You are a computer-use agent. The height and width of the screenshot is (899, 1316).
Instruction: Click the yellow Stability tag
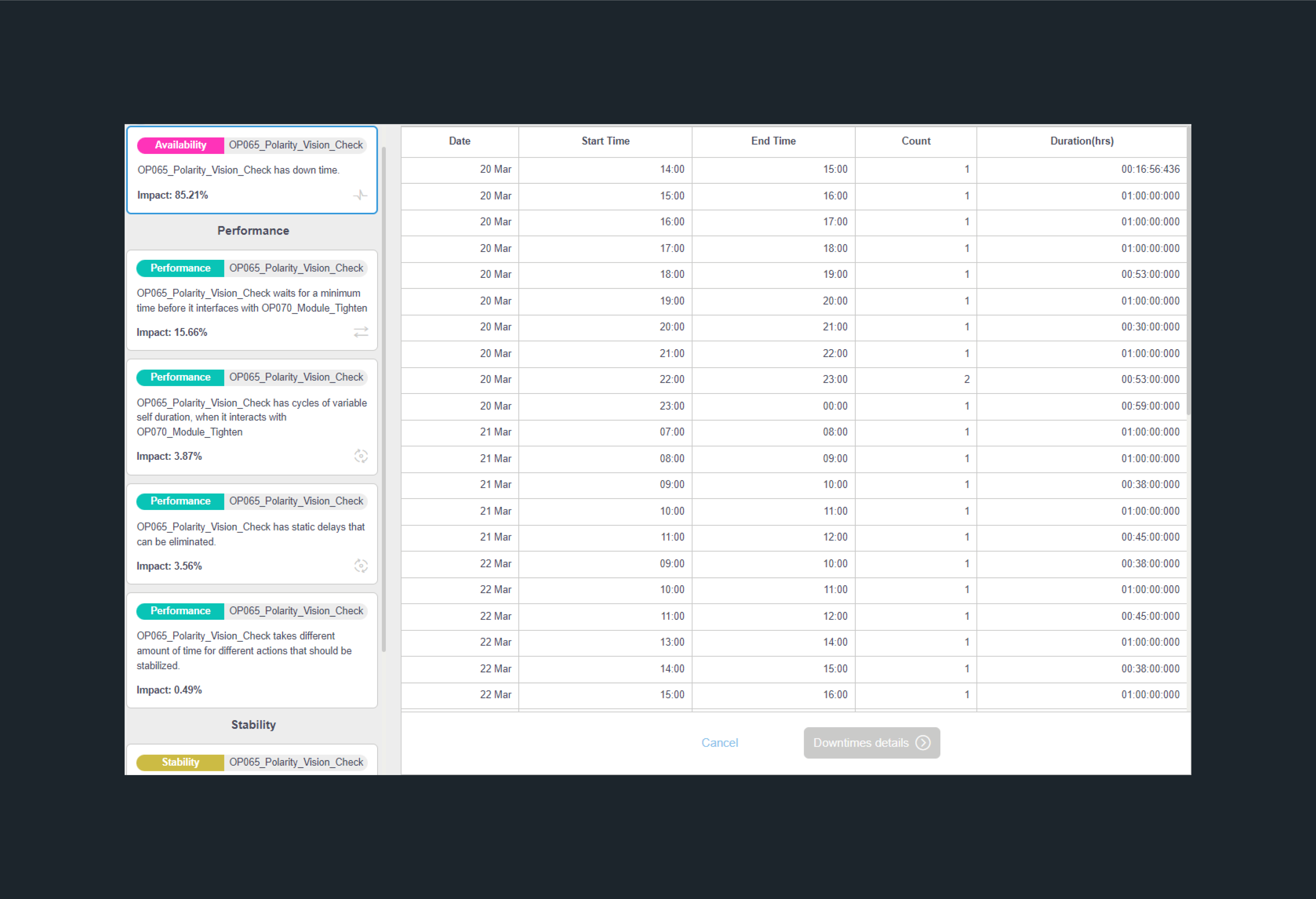click(180, 762)
